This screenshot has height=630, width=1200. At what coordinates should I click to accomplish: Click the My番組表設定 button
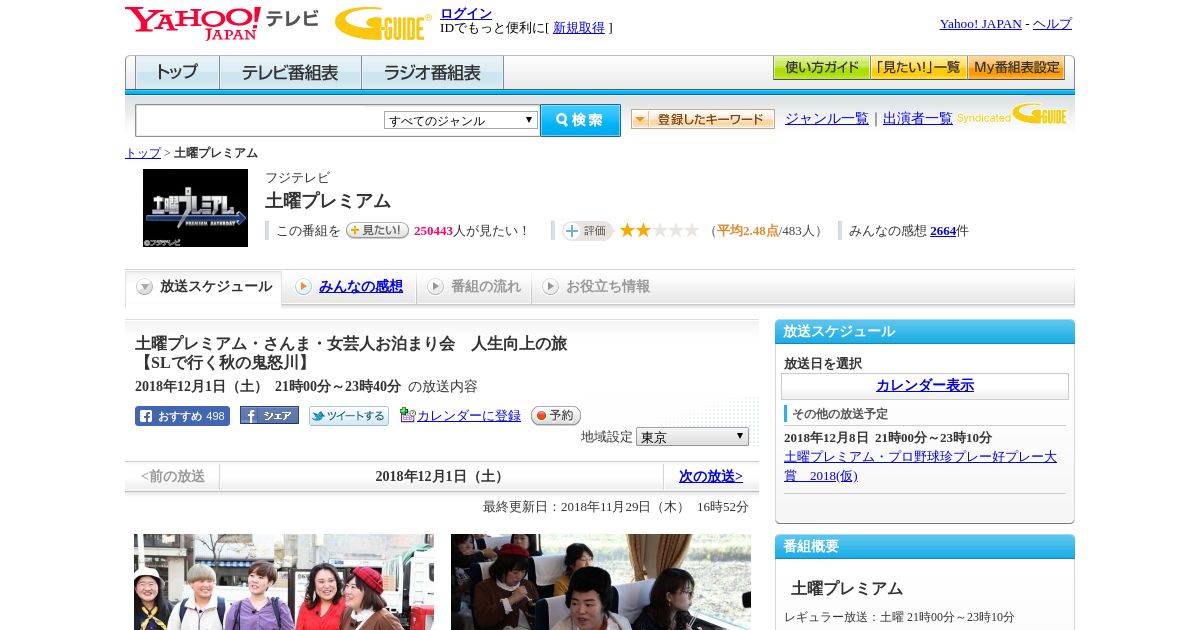[x=1016, y=68]
